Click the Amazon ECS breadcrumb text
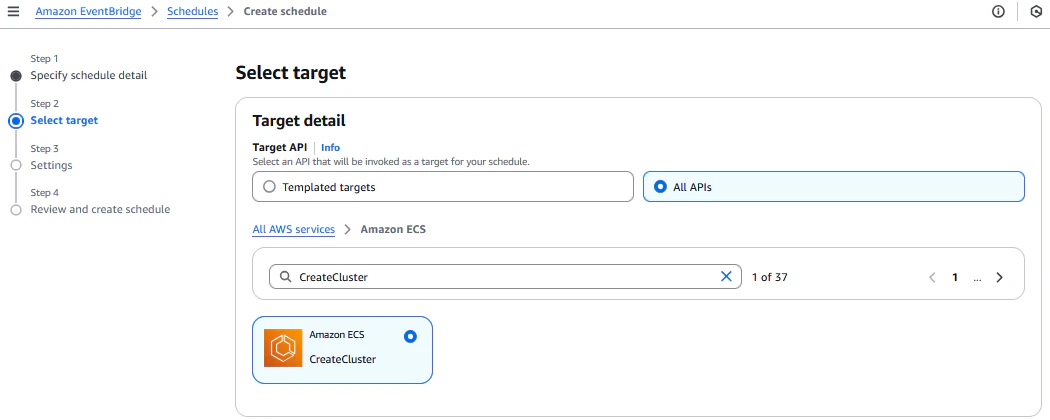Image resolution: width=1050 pixels, height=420 pixels. pos(393,229)
